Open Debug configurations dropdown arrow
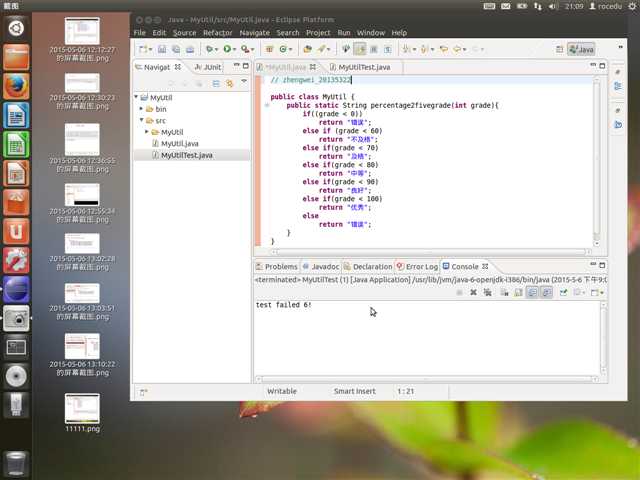Screen dimensions: 640x480 point(216,50)
